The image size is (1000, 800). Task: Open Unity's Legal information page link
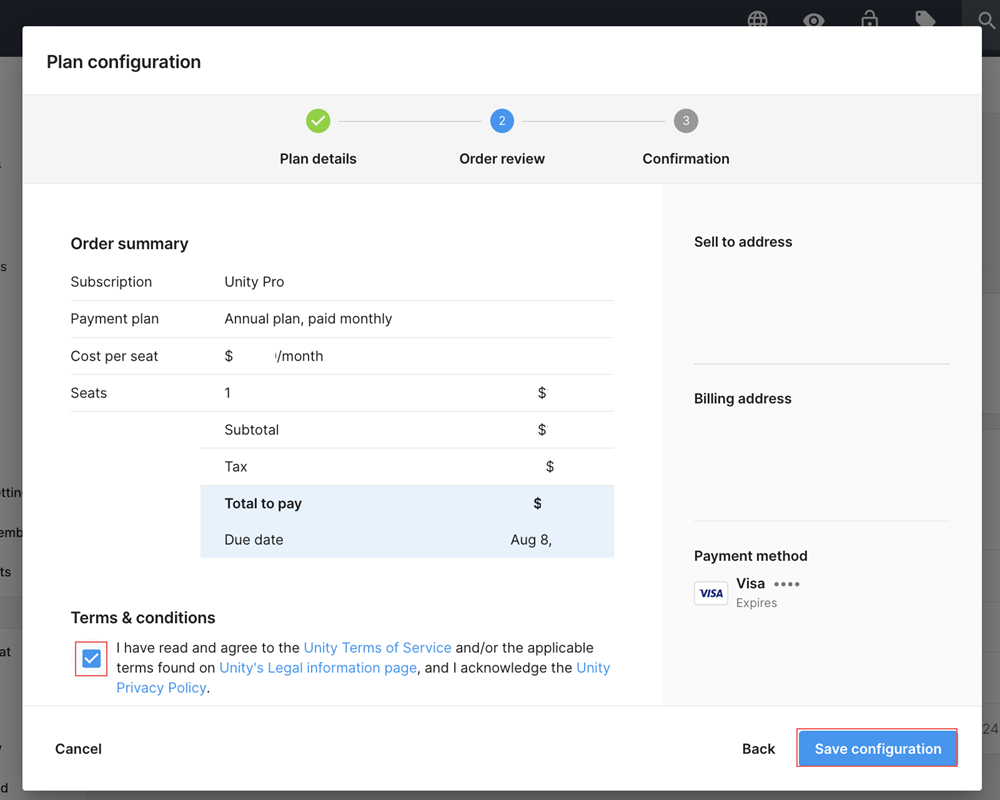[318, 667]
